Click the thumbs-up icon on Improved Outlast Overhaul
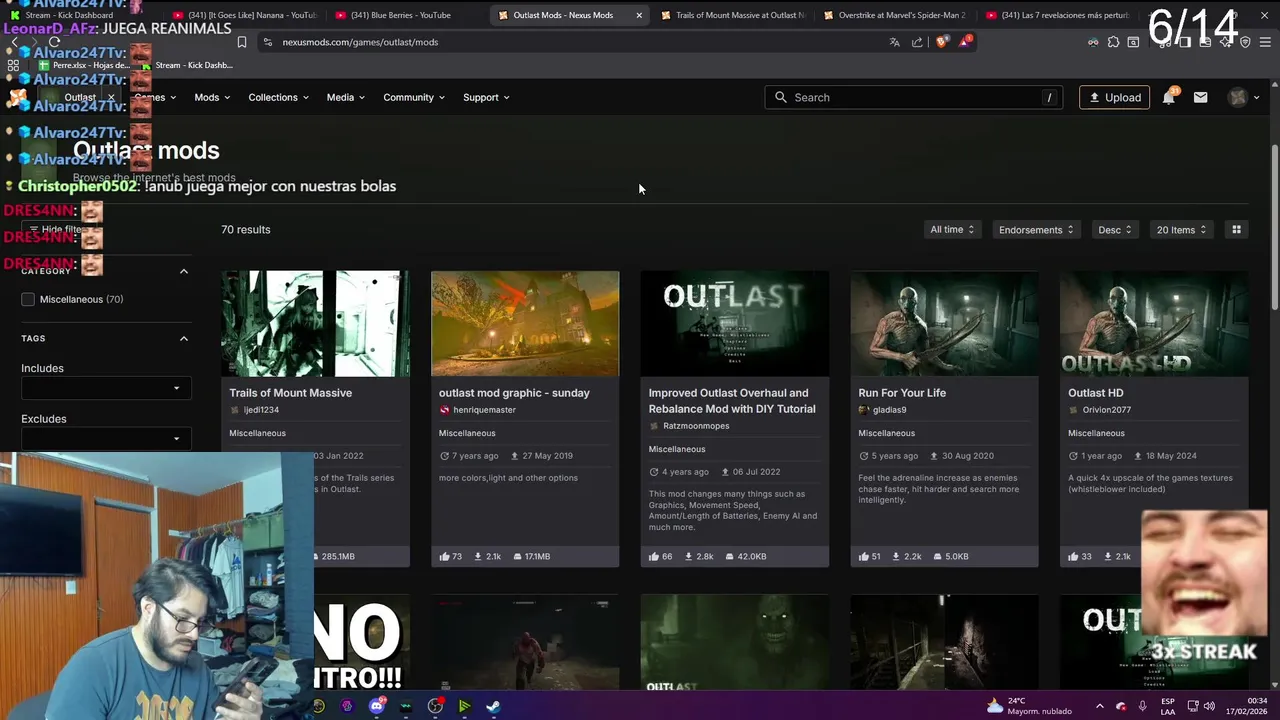 tap(654, 556)
